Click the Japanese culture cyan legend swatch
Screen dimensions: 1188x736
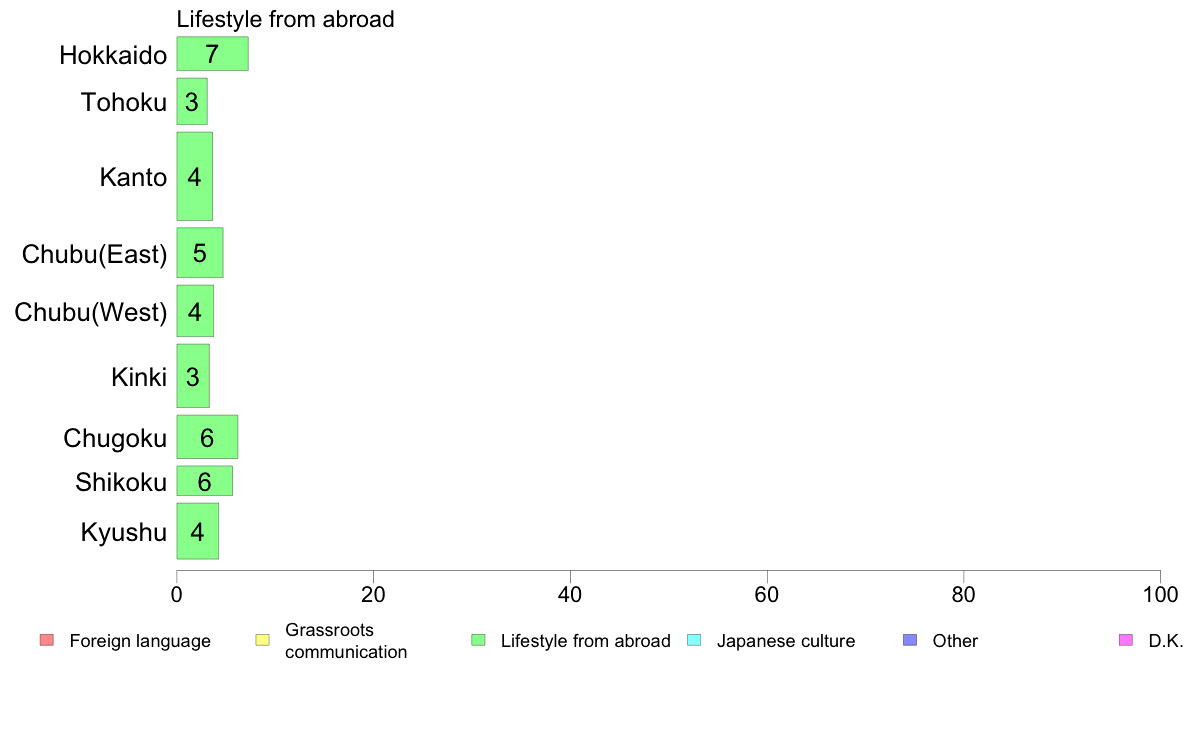coord(694,640)
